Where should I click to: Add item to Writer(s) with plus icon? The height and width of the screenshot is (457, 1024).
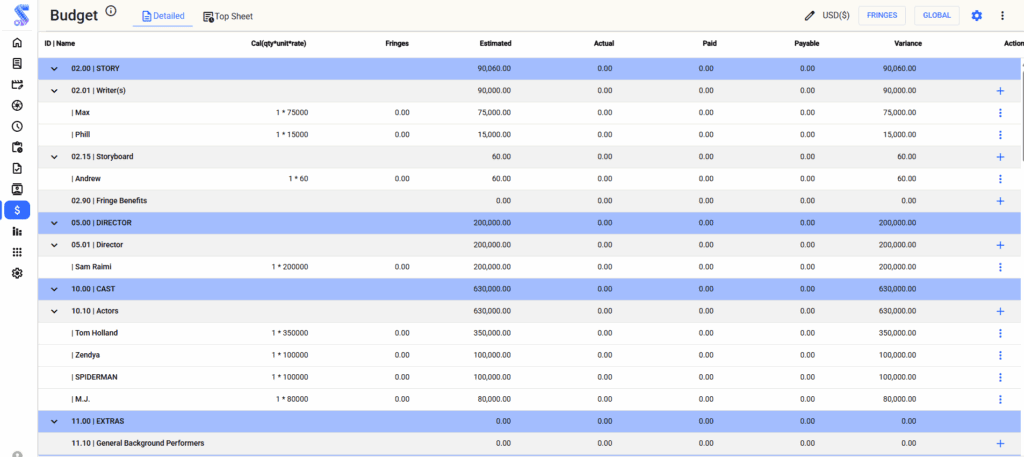pos(1000,91)
